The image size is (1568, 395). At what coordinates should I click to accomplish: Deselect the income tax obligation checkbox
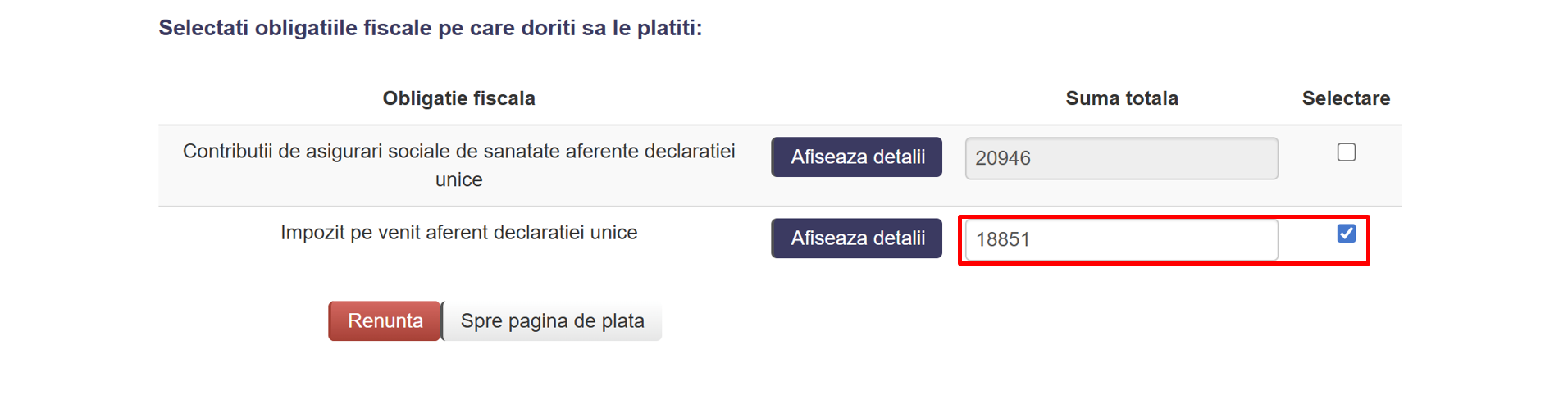pyautogui.click(x=1346, y=234)
